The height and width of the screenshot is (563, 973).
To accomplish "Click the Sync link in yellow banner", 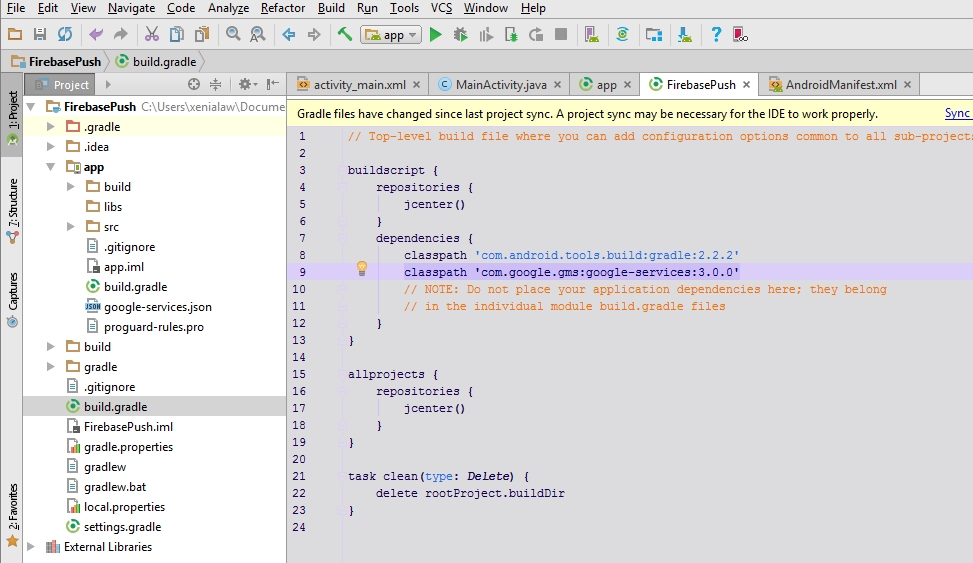I will (x=957, y=113).
